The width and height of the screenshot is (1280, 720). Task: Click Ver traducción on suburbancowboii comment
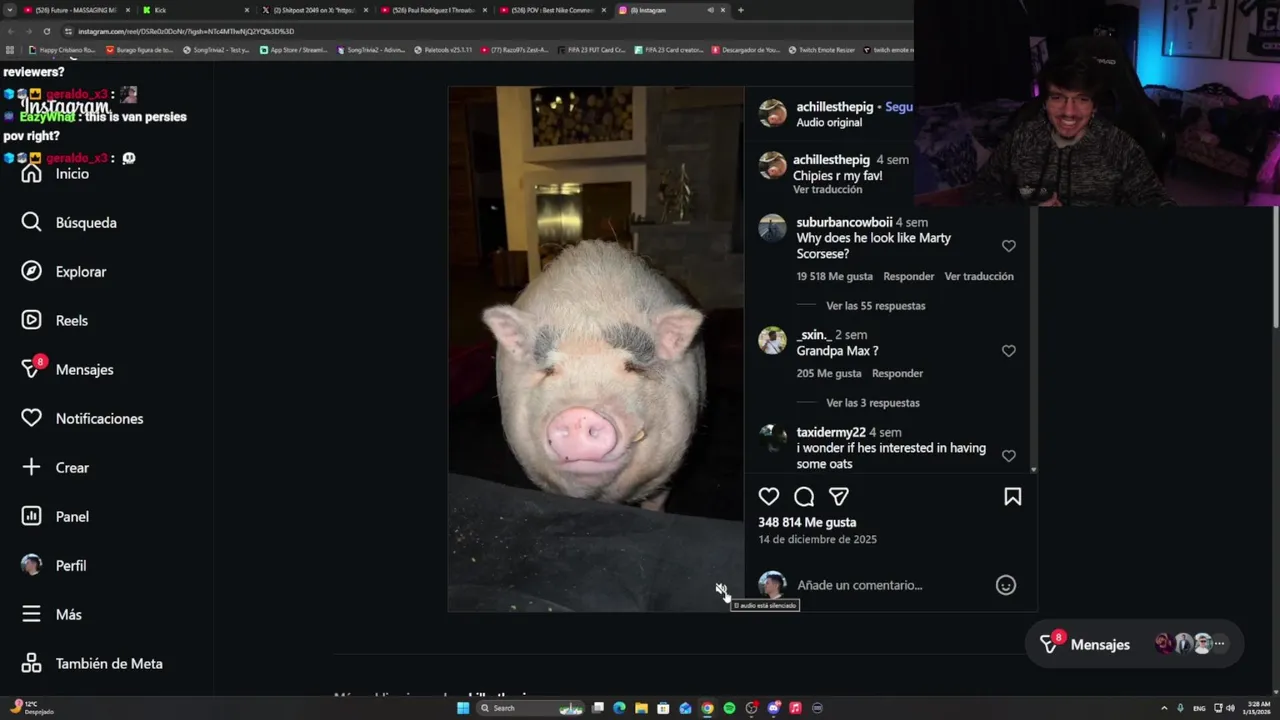click(x=979, y=276)
